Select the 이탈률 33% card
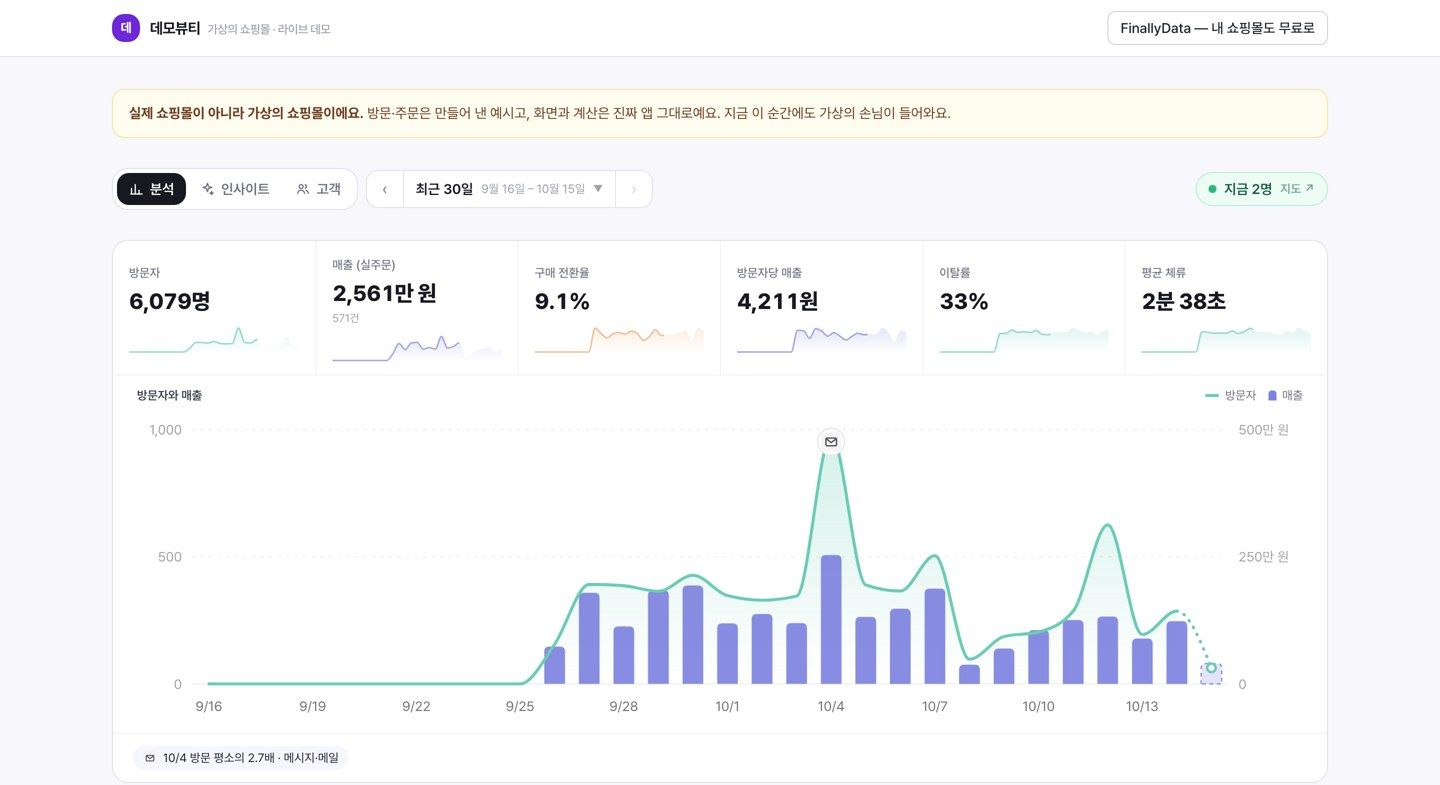This screenshot has width=1440, height=785. [x=1023, y=308]
